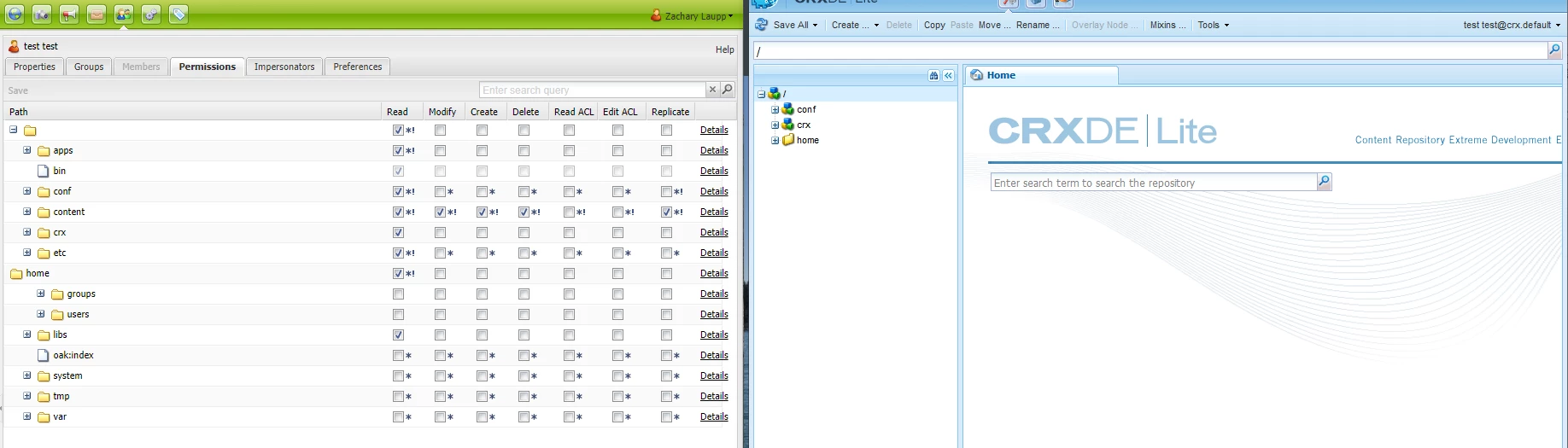The image size is (1568, 448).
Task: Switch to the Properties tab
Action: tap(34, 67)
